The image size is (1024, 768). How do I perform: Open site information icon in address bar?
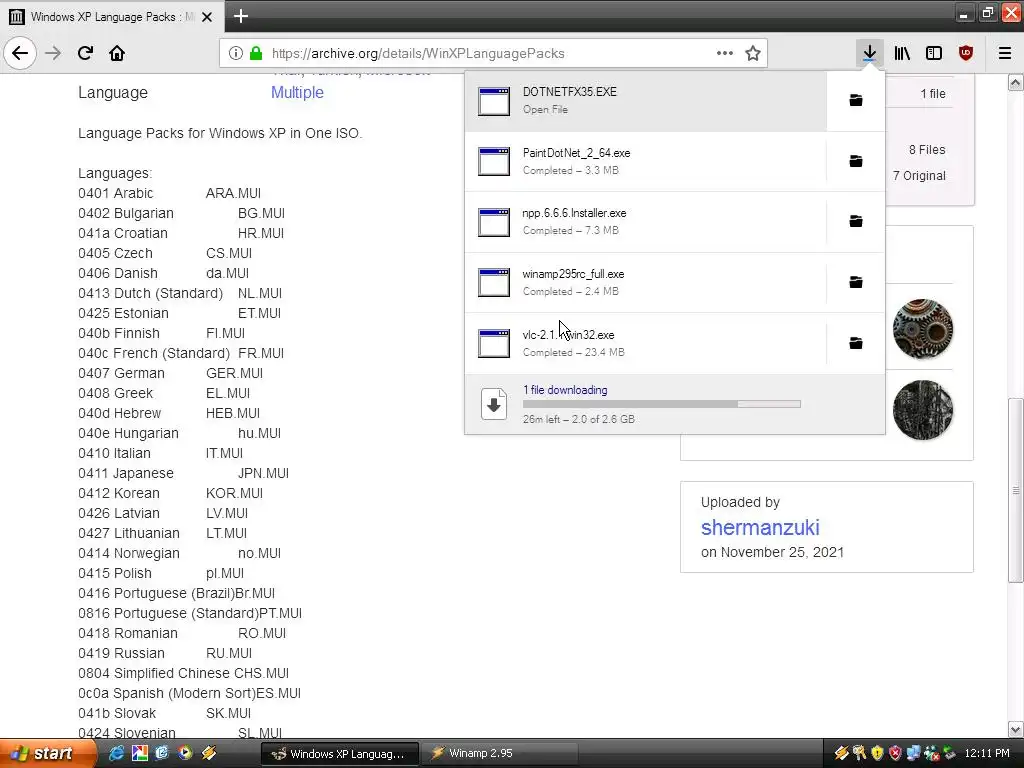pos(236,53)
